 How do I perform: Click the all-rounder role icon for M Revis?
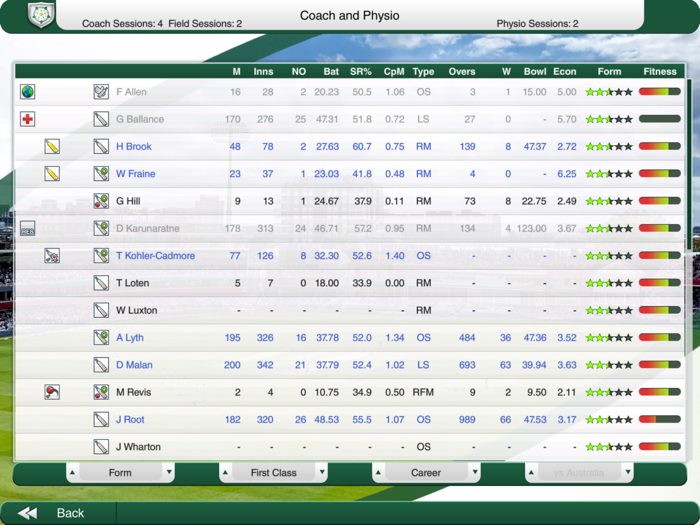pyautogui.click(x=101, y=392)
